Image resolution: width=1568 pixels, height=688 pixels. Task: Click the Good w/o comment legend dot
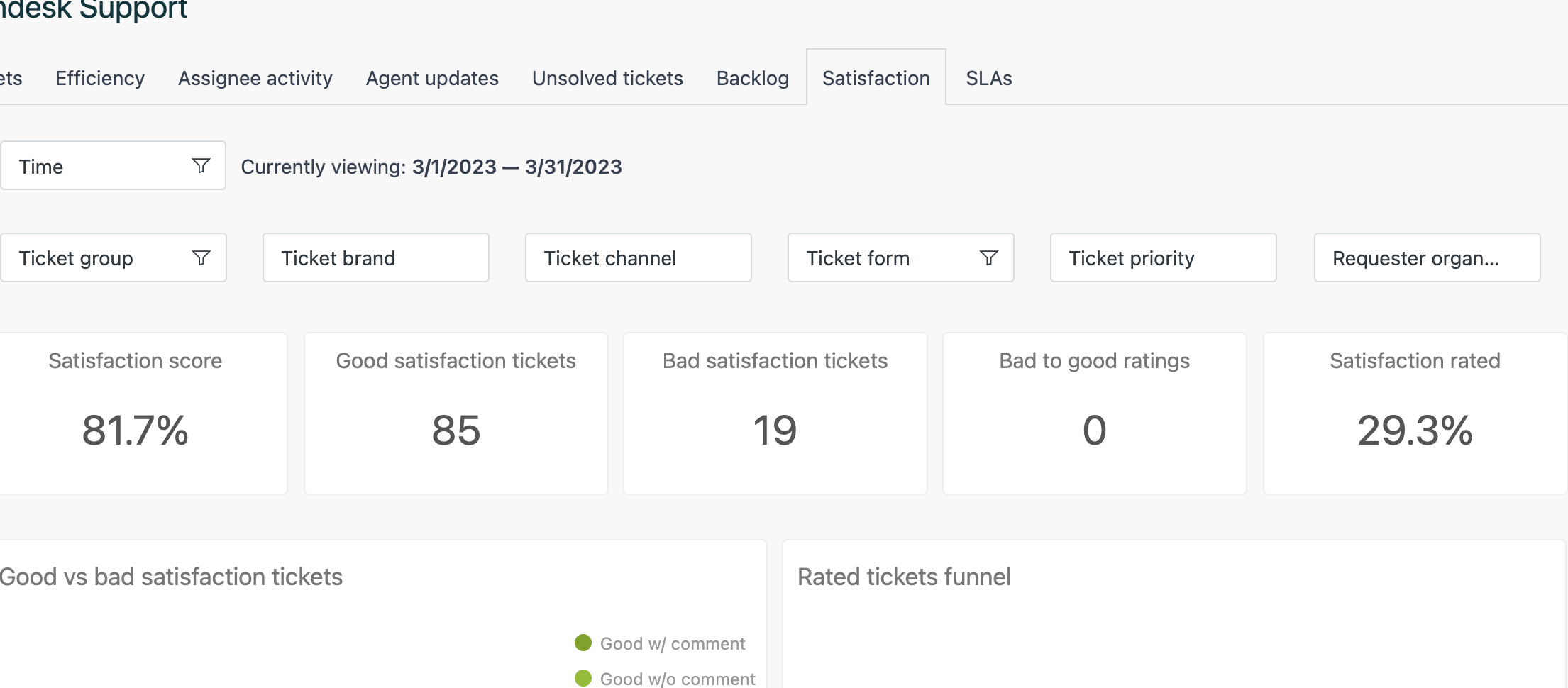click(x=583, y=678)
